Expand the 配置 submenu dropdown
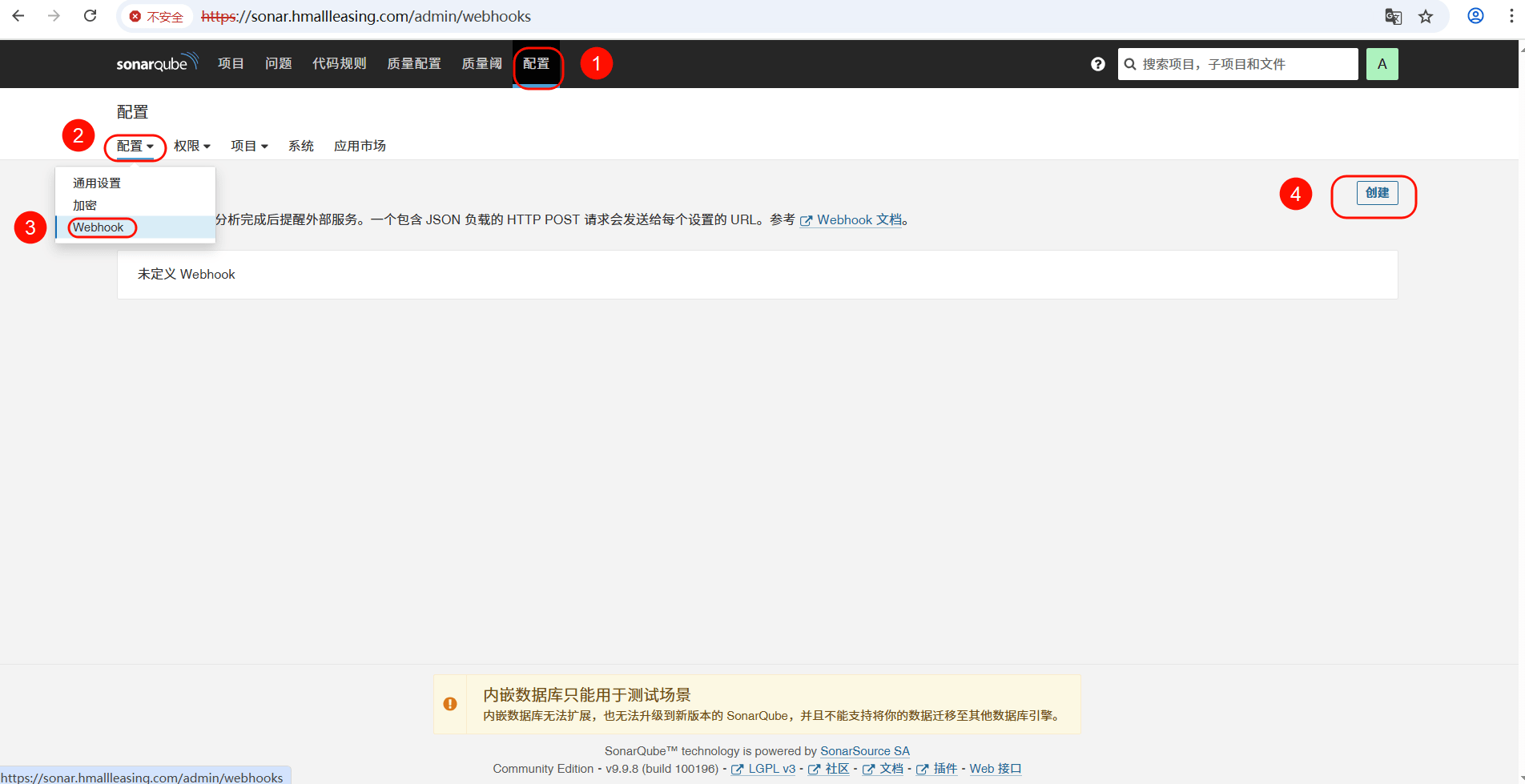The image size is (1525, 784). pos(135,146)
